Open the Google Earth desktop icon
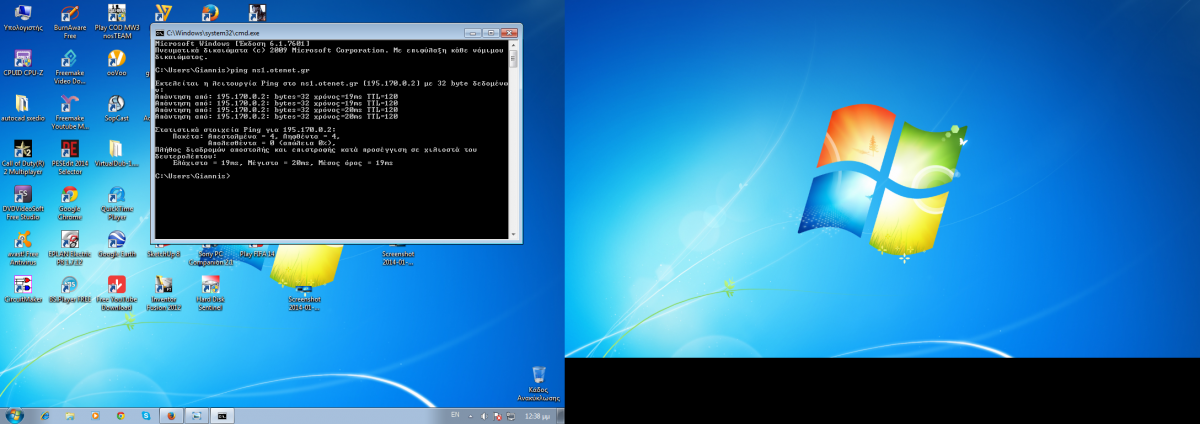The width and height of the screenshot is (1200, 424). (x=116, y=240)
